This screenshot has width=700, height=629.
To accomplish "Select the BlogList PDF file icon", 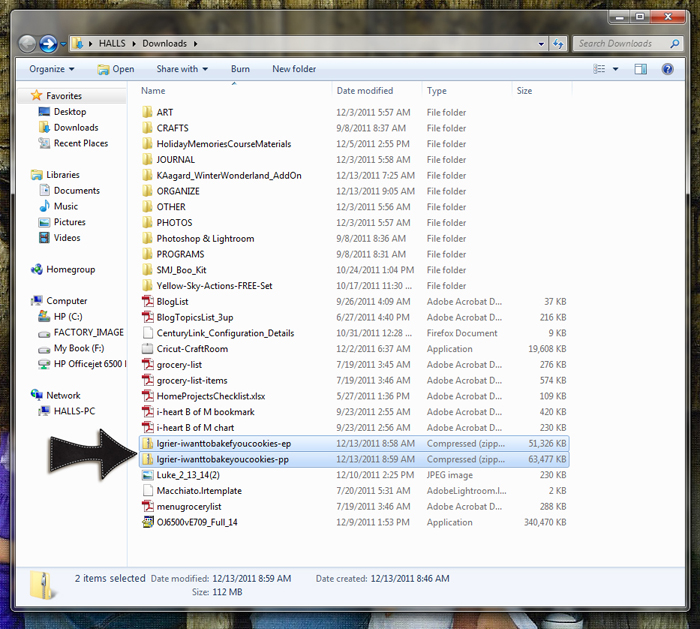I will (147, 301).
